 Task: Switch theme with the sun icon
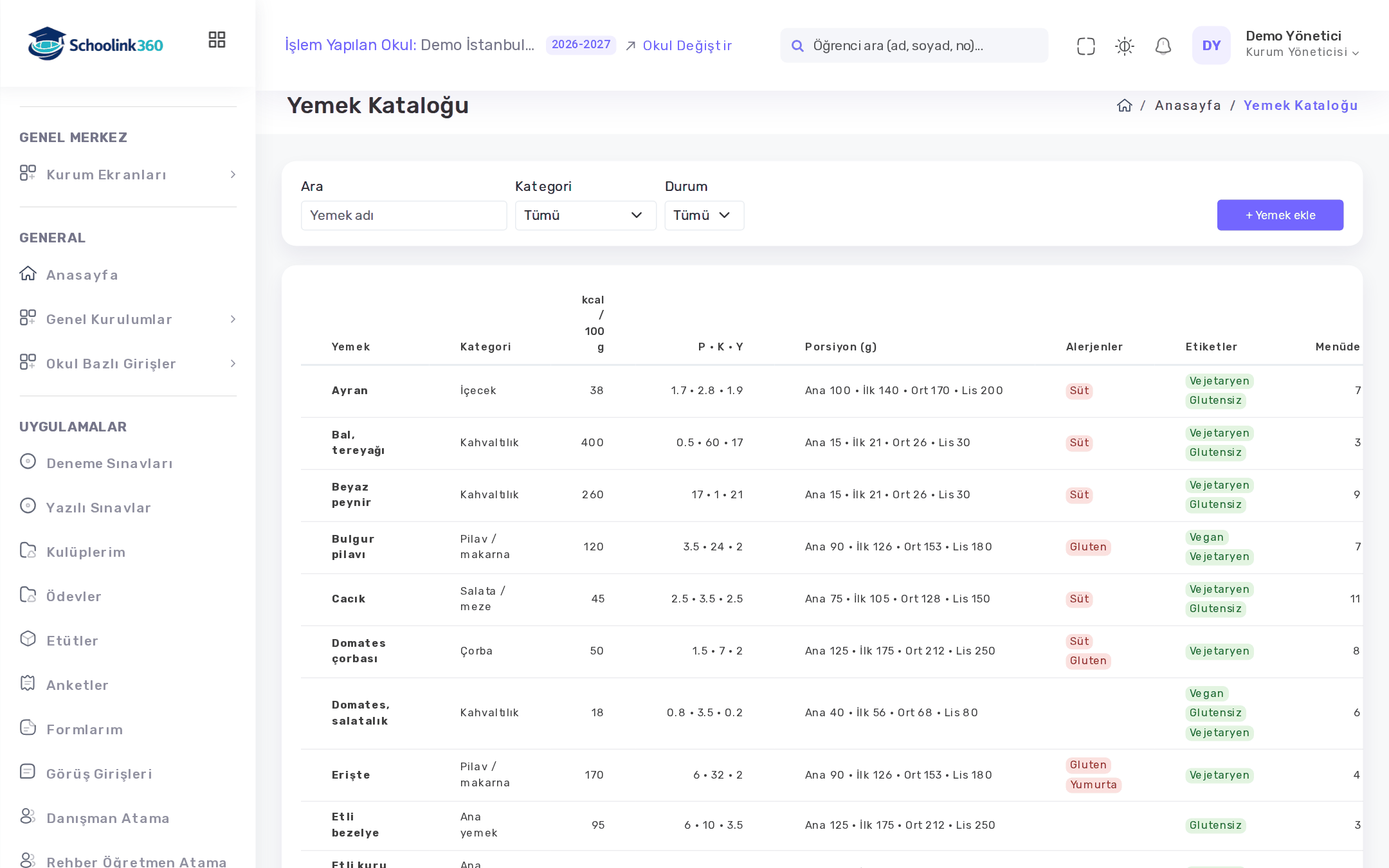pos(1124,46)
